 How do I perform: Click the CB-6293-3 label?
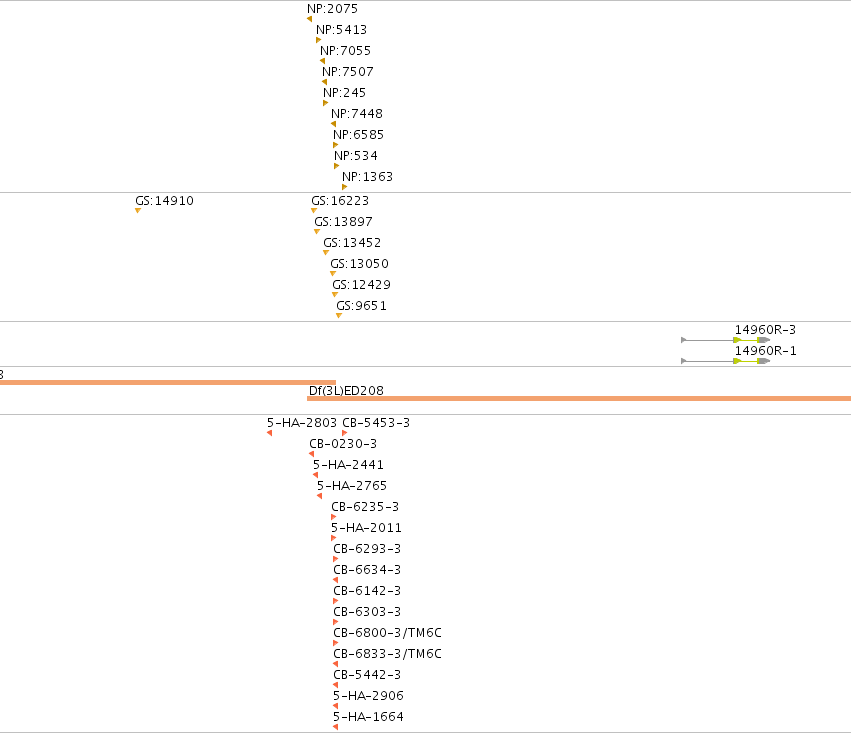point(367,549)
